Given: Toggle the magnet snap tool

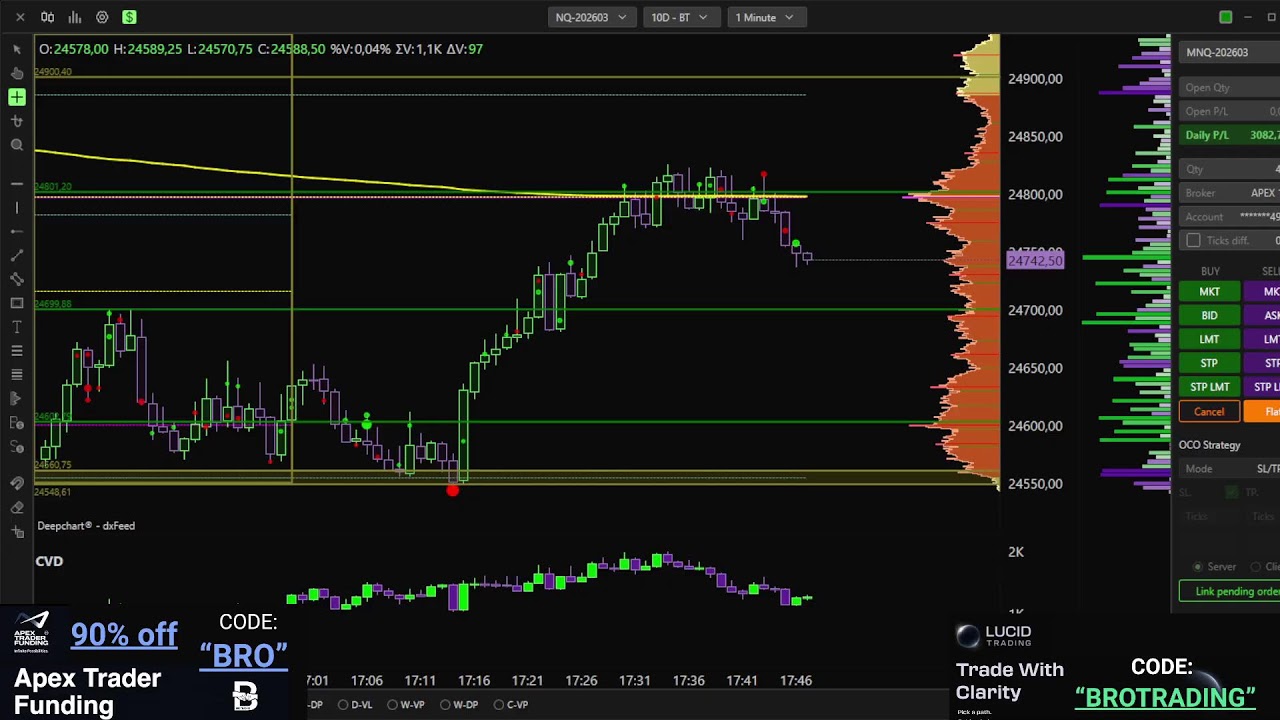Looking at the screenshot, I should click(x=17, y=483).
